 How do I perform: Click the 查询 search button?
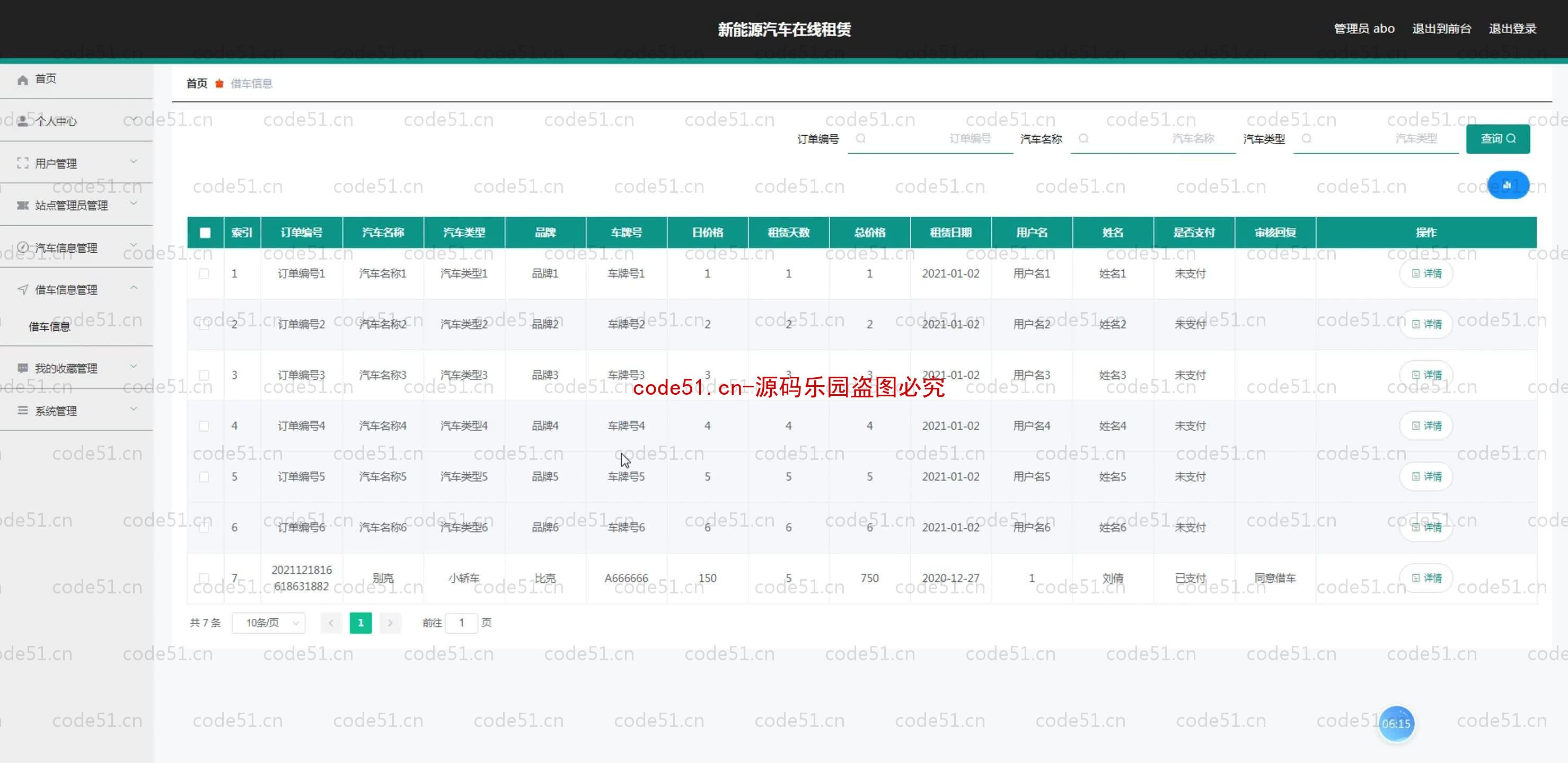tap(1497, 139)
